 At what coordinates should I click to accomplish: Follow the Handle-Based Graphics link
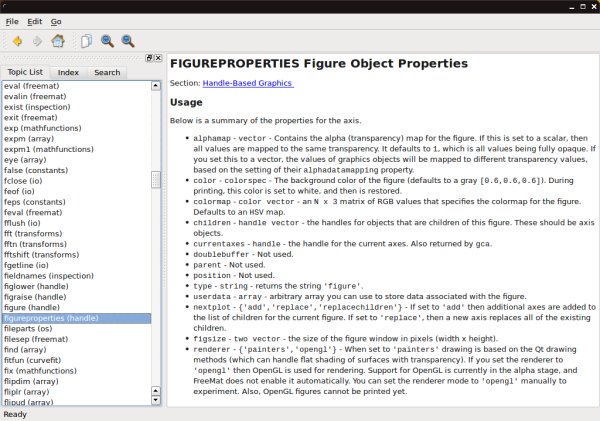coord(248,83)
